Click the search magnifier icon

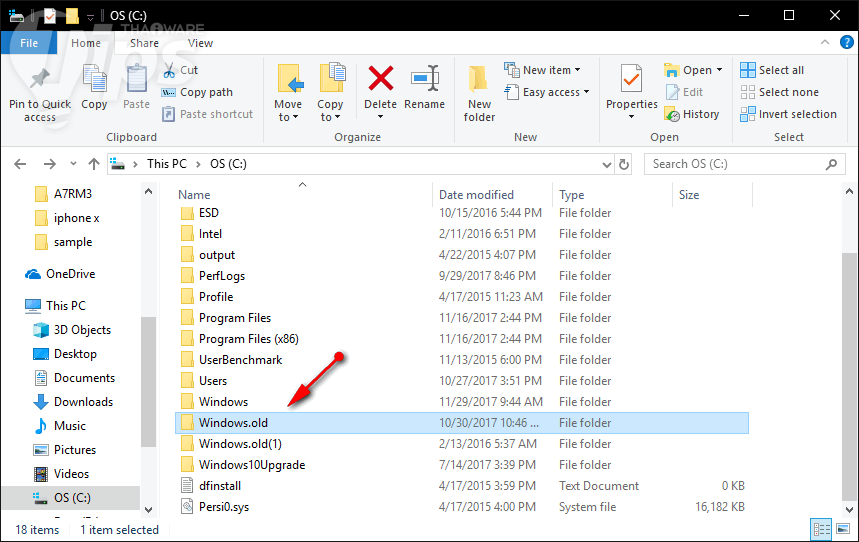tap(832, 164)
